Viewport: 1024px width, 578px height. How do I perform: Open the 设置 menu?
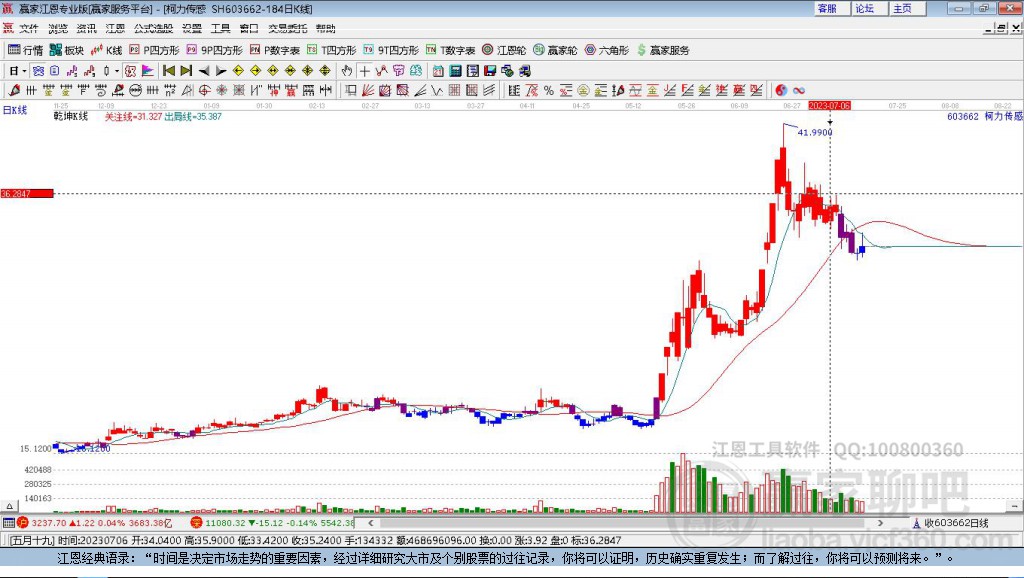192,28
